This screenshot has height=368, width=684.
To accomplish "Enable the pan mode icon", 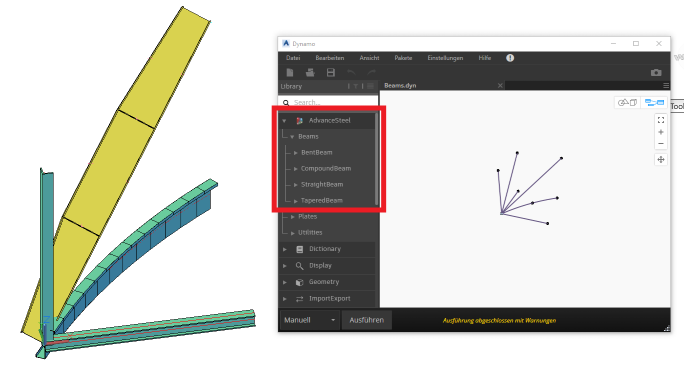I will [661, 160].
